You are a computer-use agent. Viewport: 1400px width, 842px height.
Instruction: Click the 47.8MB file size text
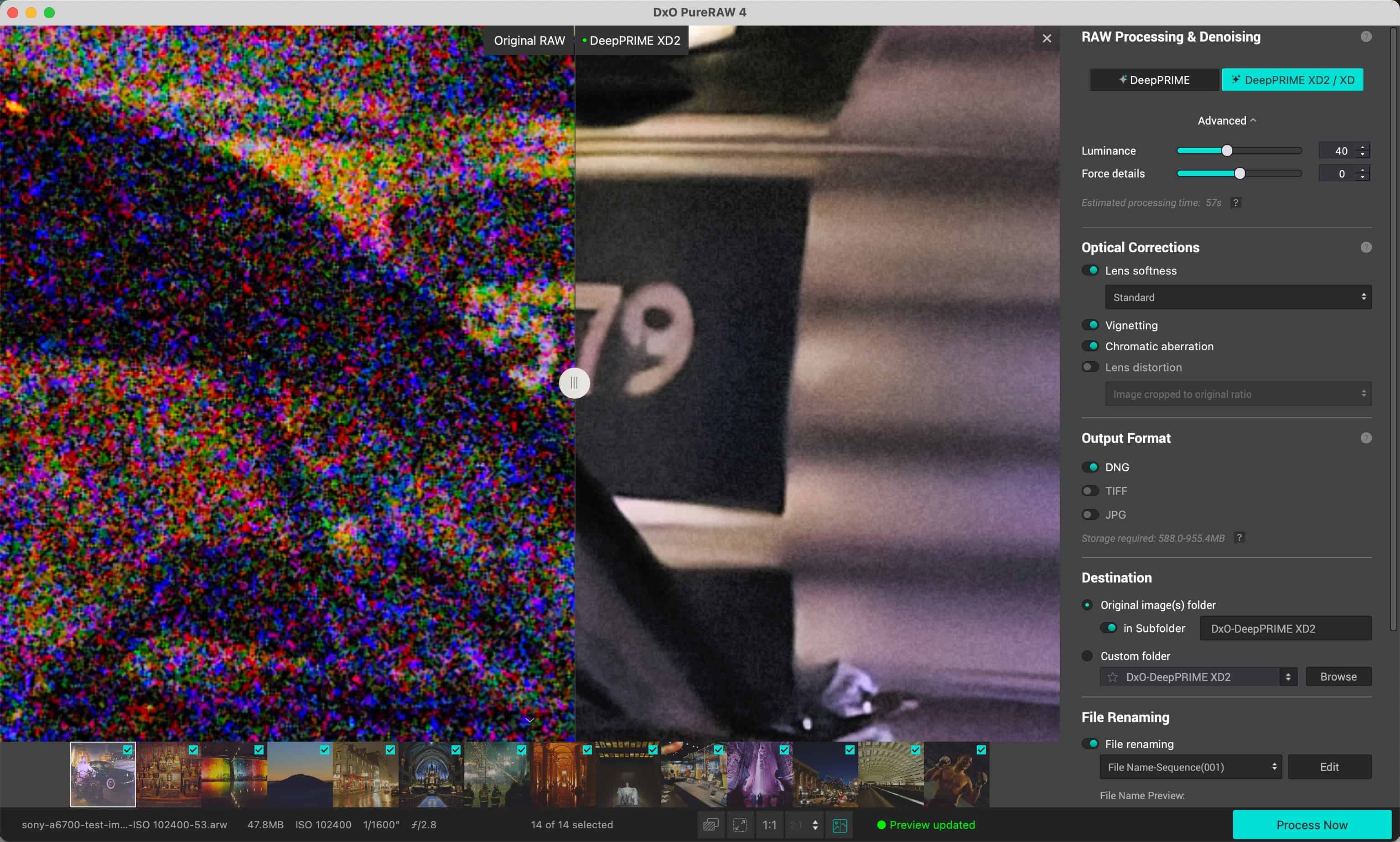click(265, 824)
